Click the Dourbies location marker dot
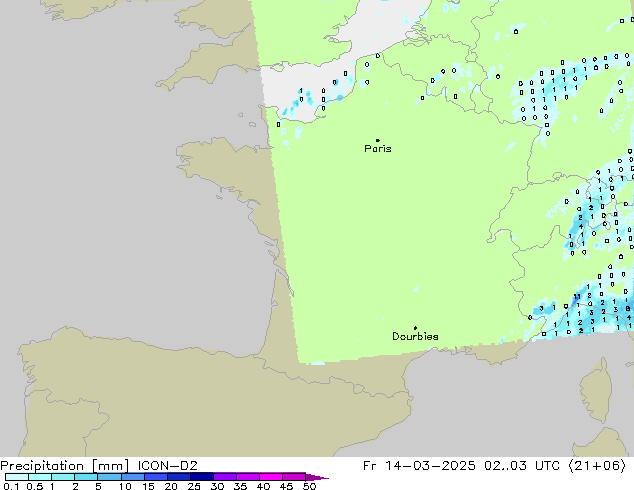This screenshot has height=490, width=634. [x=415, y=328]
